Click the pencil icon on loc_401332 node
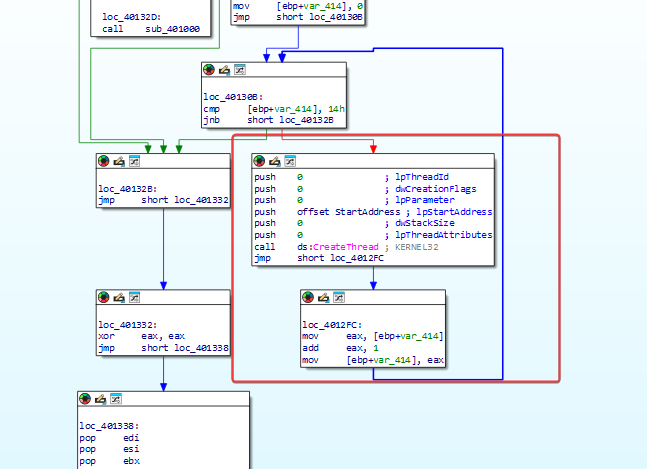 [x=119, y=297]
